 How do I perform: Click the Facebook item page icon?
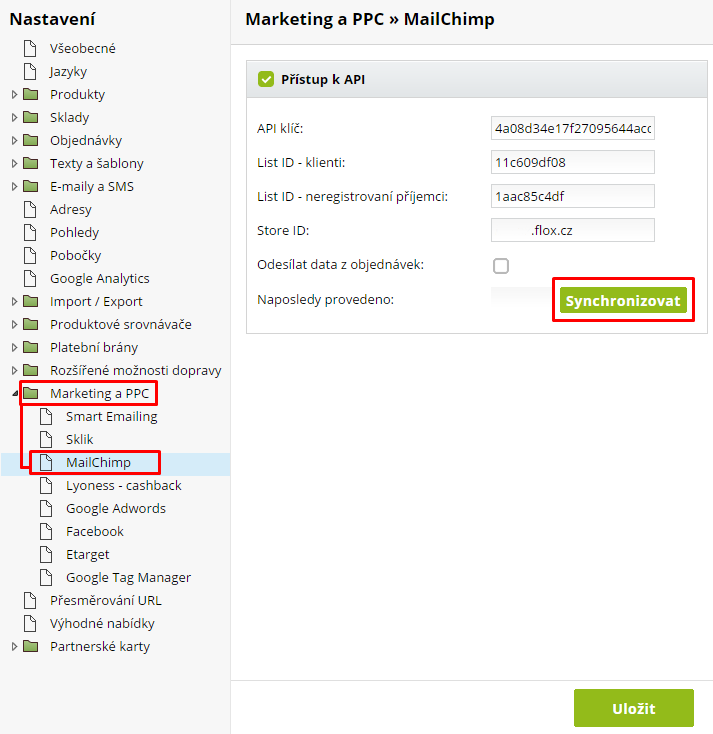pyautogui.click(x=46, y=532)
